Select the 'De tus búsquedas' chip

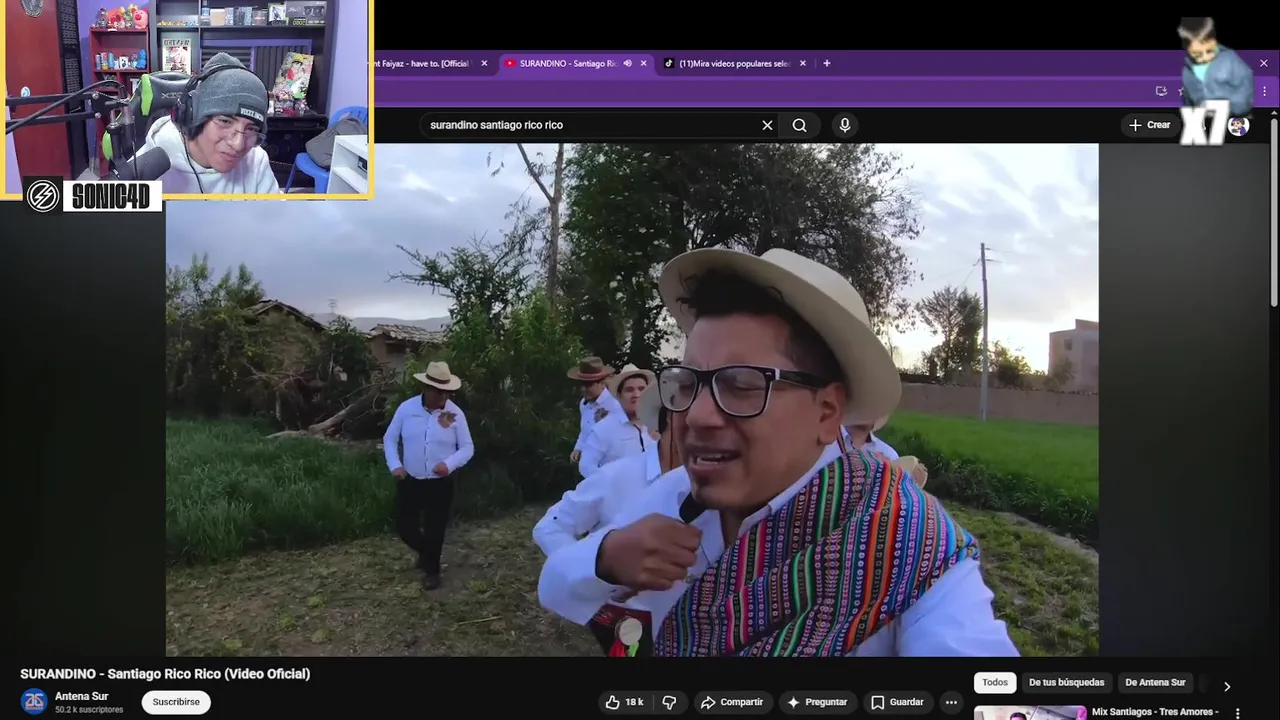[x=1066, y=683]
